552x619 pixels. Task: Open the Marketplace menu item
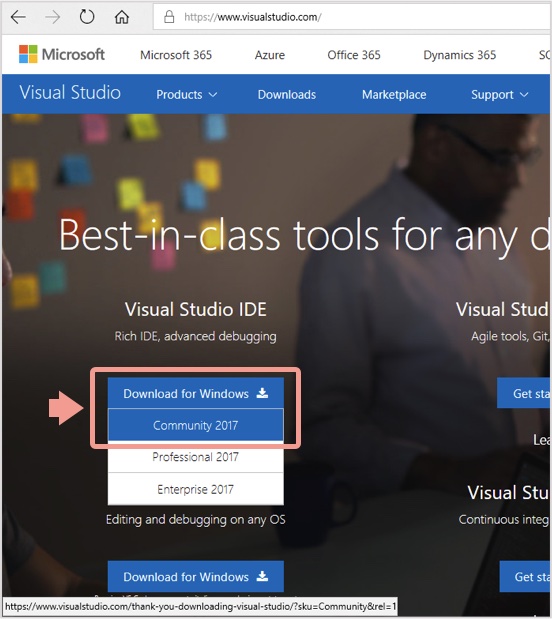pos(394,94)
